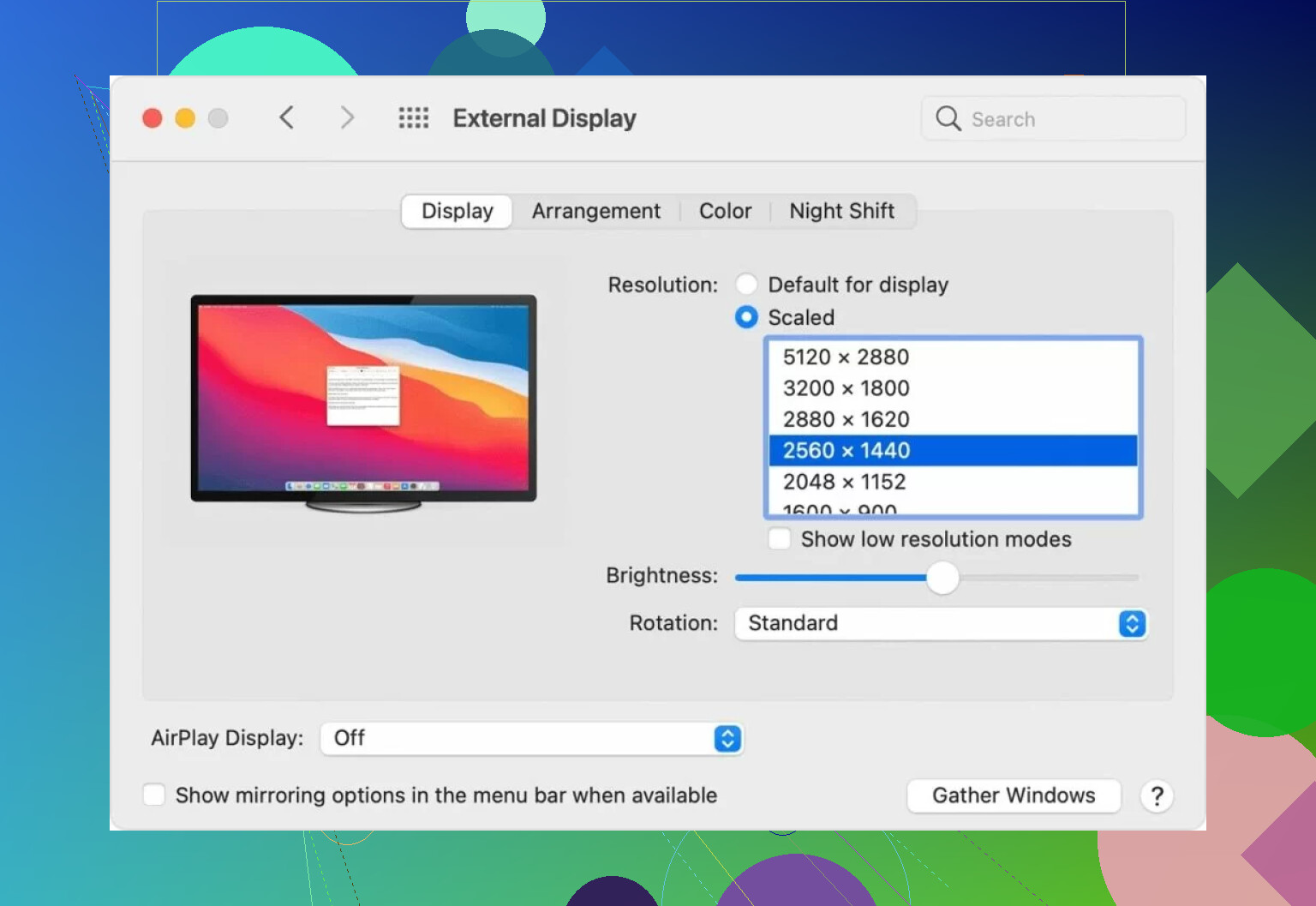1316x906 pixels.
Task: Open help with the question mark button
Action: [1156, 796]
